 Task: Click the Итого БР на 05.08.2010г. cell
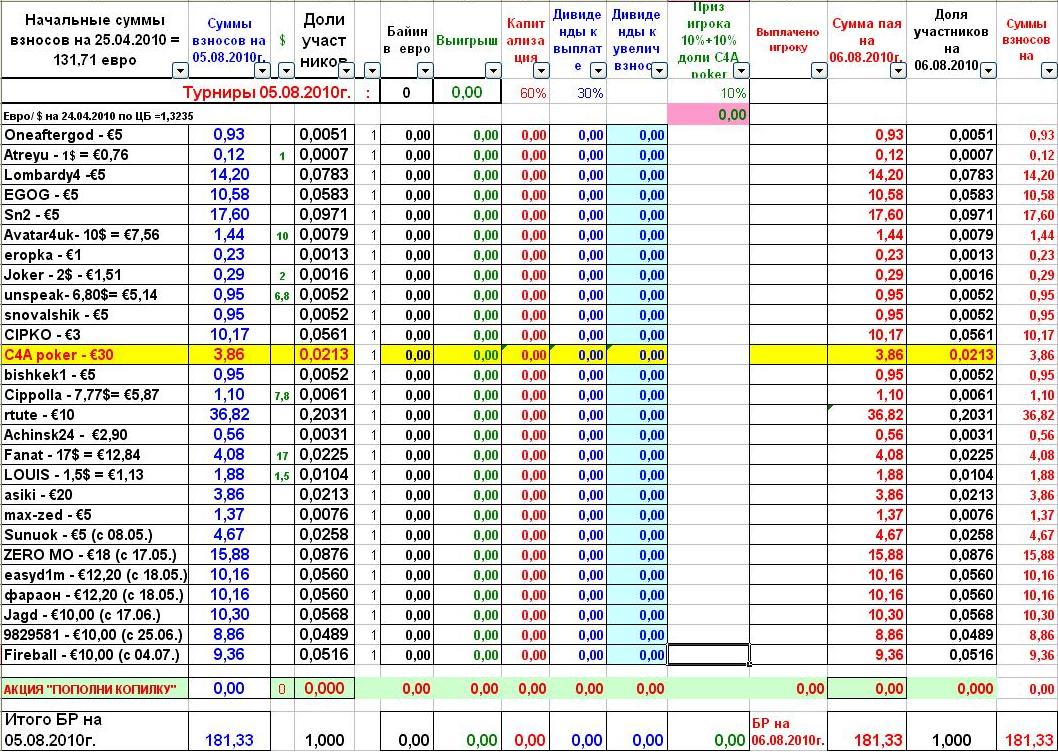pyautogui.click(x=95, y=730)
